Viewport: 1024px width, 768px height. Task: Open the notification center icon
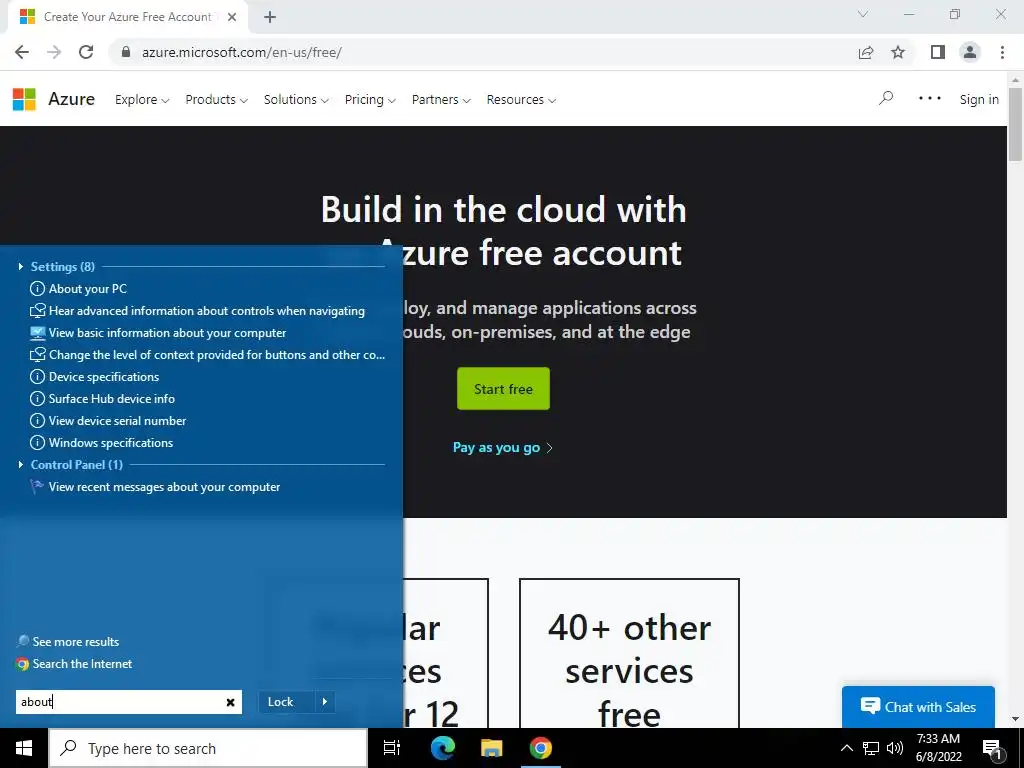[x=992, y=749]
